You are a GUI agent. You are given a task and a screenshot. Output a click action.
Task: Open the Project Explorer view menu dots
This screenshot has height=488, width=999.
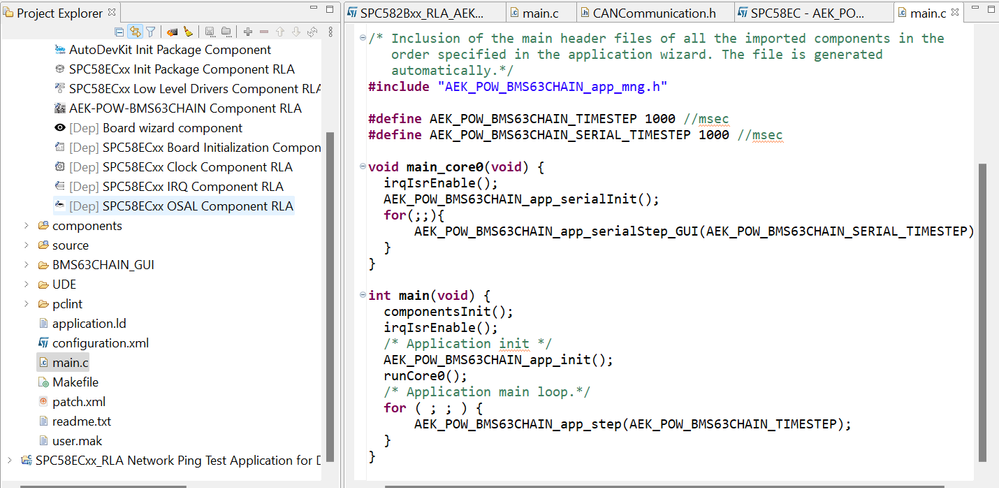point(330,31)
